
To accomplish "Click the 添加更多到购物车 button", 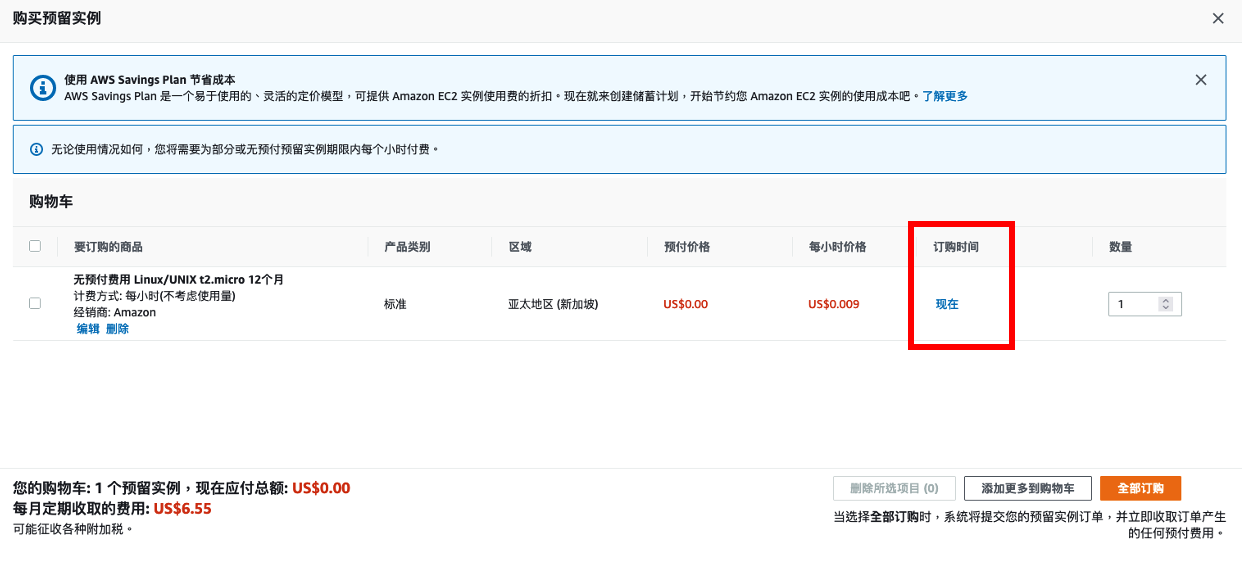I will coord(1027,488).
